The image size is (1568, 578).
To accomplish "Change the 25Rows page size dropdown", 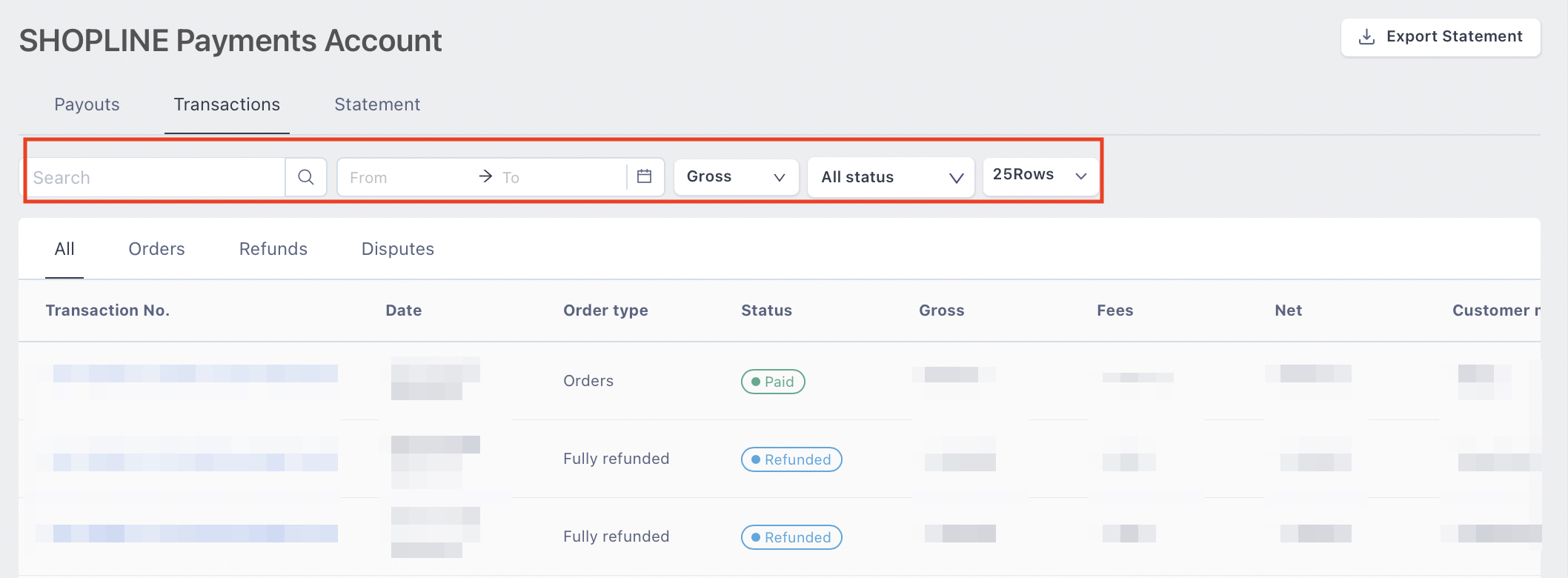I will (1040, 176).
